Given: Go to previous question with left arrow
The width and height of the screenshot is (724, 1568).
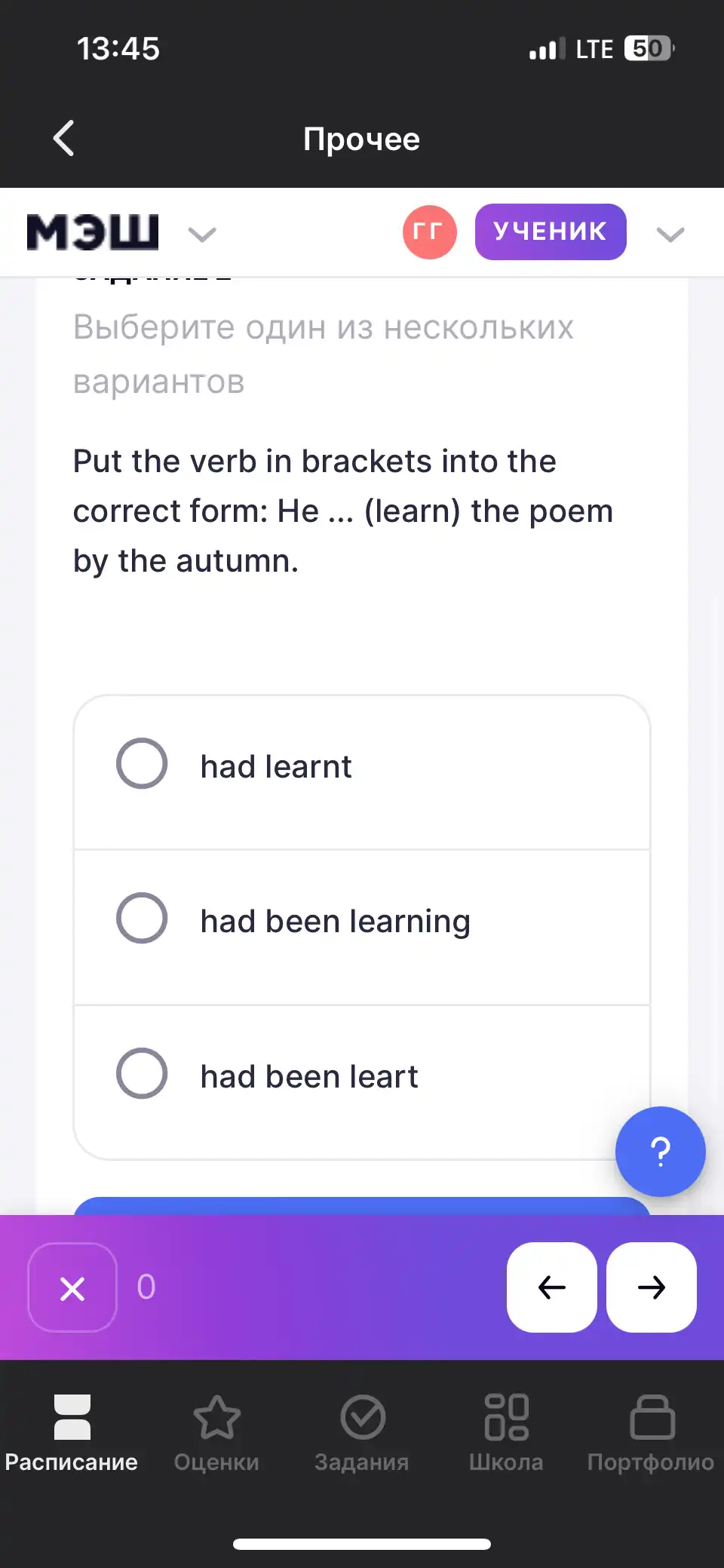Looking at the screenshot, I should coord(552,1287).
